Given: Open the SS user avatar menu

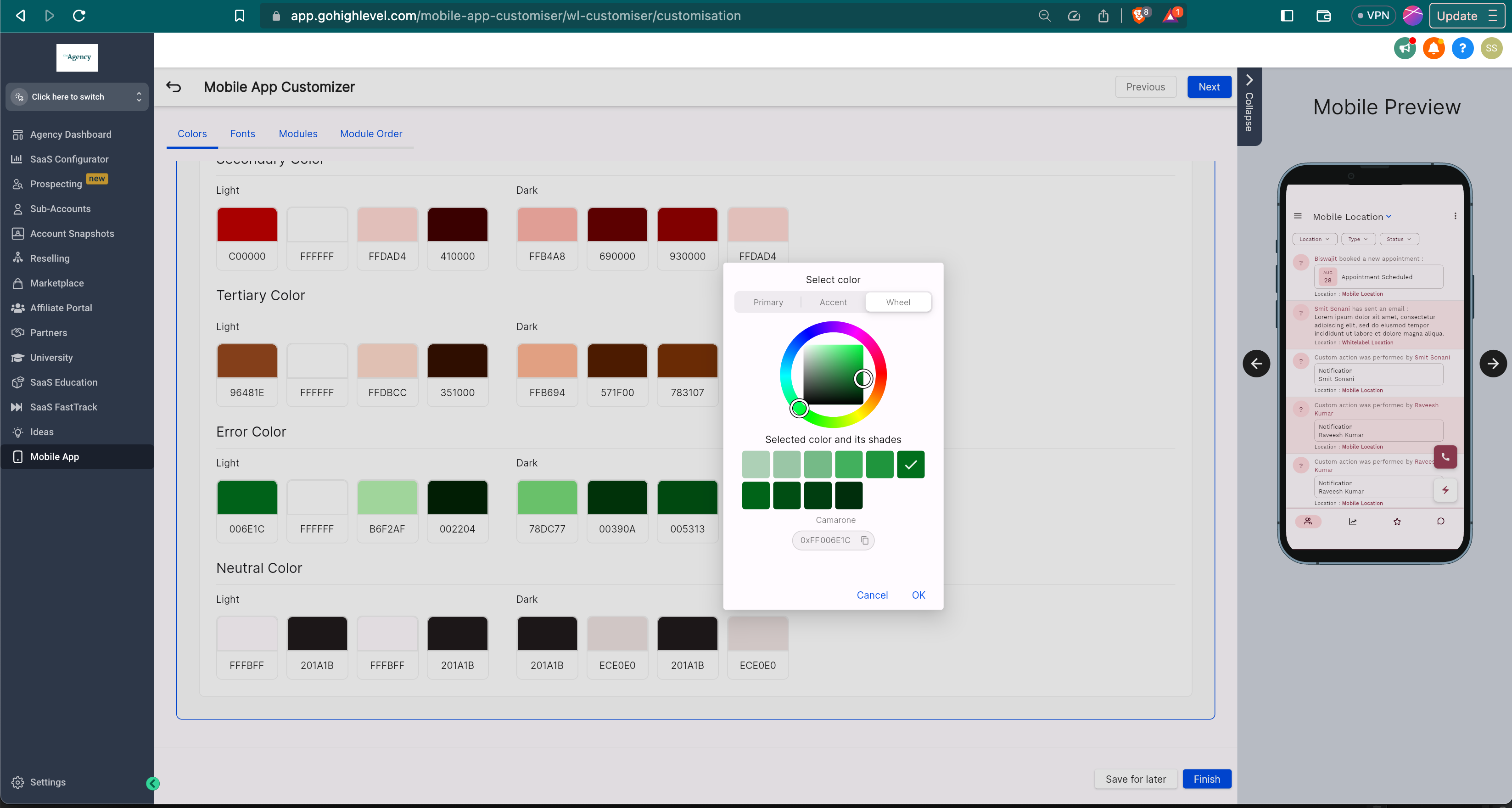Looking at the screenshot, I should pyautogui.click(x=1491, y=48).
